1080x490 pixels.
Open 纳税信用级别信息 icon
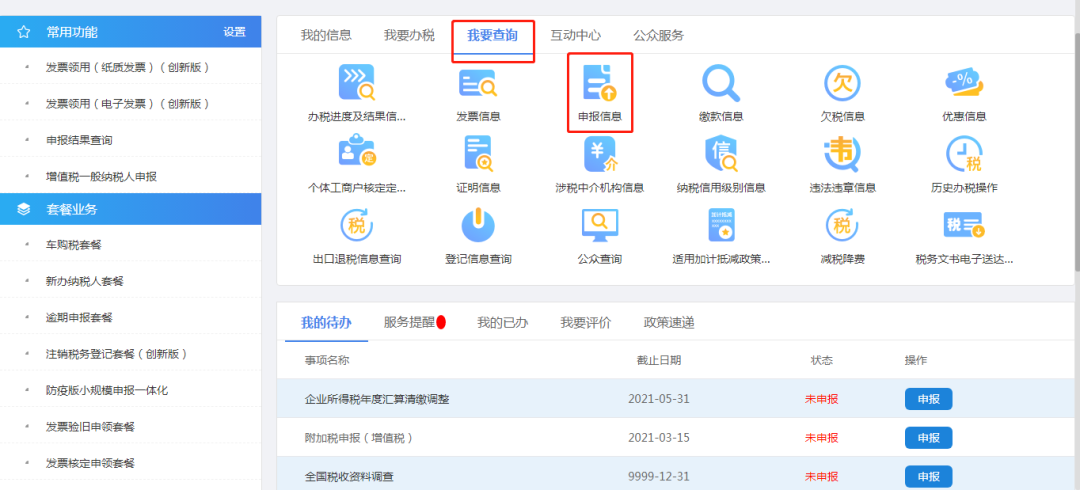[x=720, y=153]
